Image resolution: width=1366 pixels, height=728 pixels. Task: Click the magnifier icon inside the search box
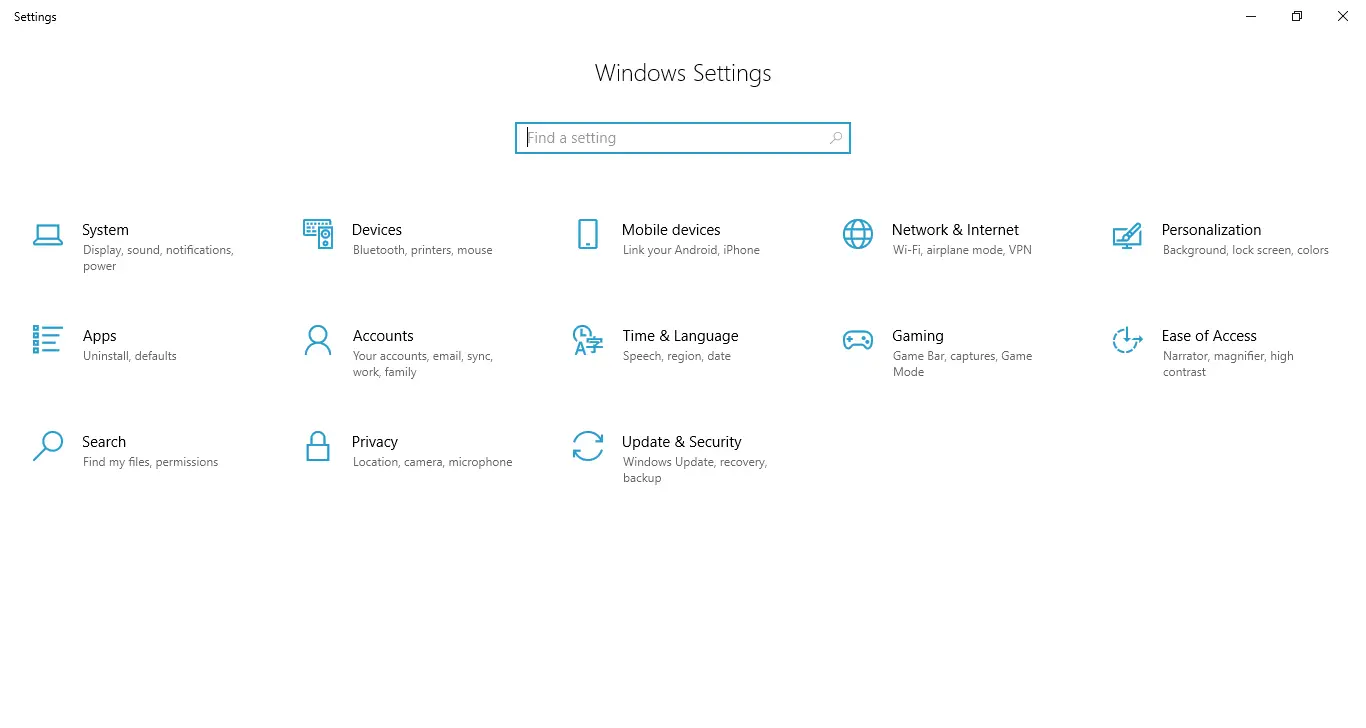836,138
